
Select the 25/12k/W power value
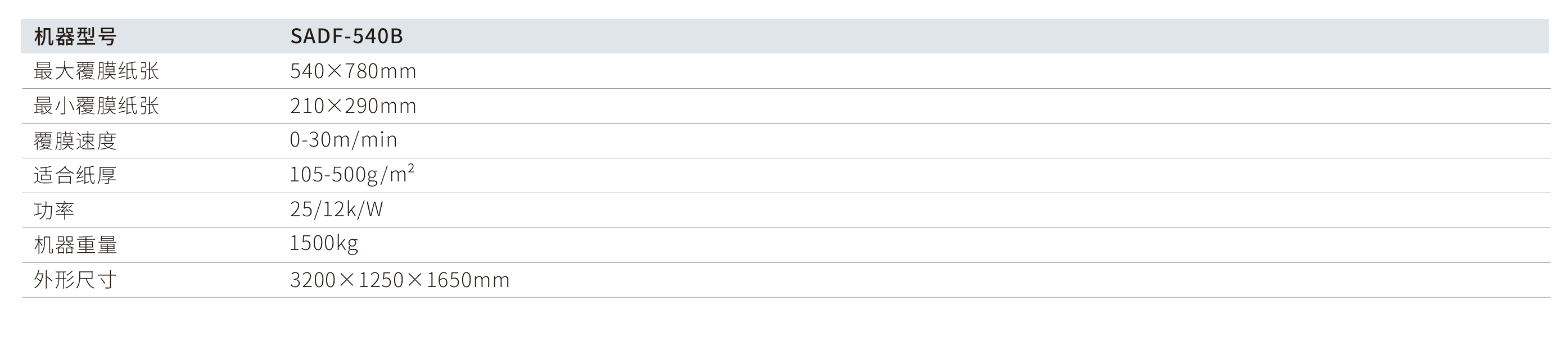(x=336, y=210)
